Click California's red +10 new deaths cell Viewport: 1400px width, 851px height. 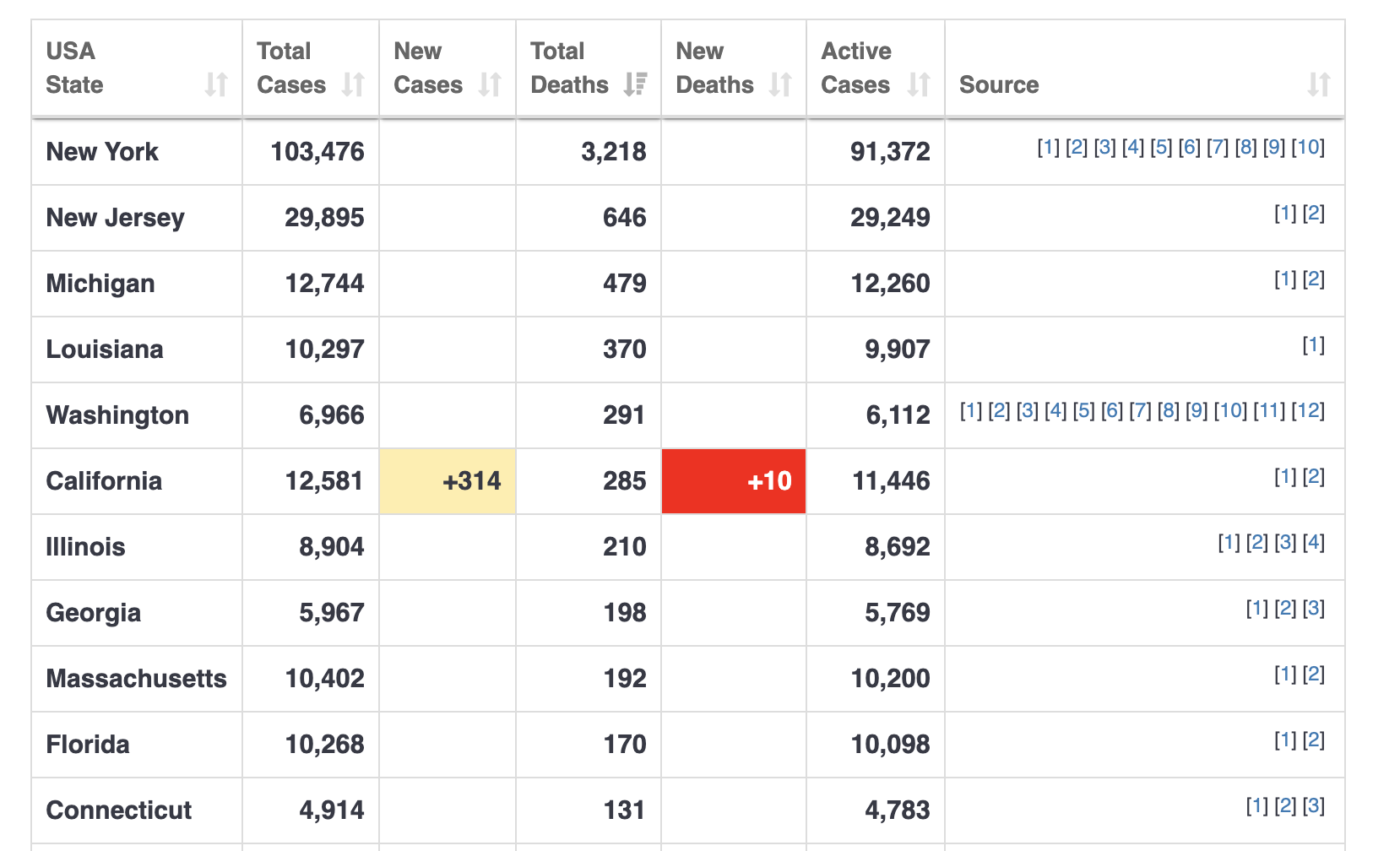click(x=734, y=481)
